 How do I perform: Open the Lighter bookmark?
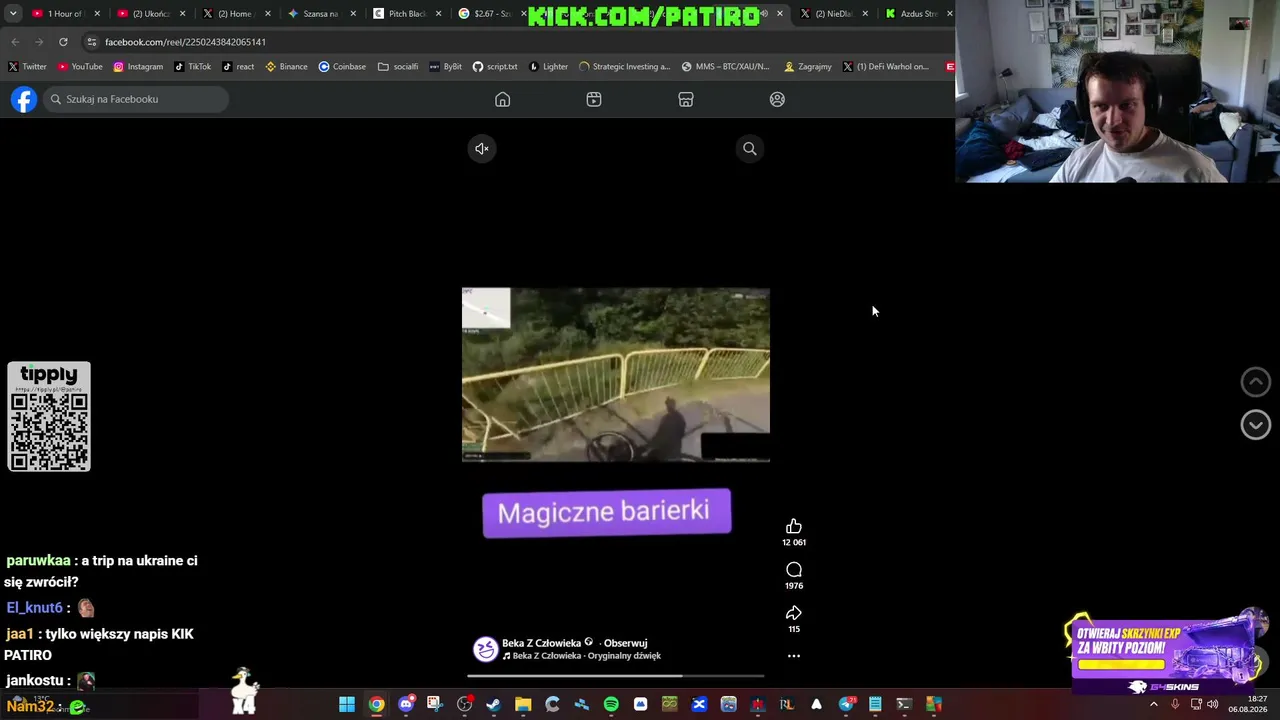point(548,67)
